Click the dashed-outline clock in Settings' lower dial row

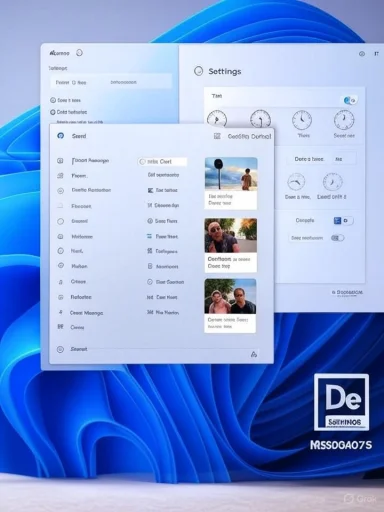(x=332, y=182)
